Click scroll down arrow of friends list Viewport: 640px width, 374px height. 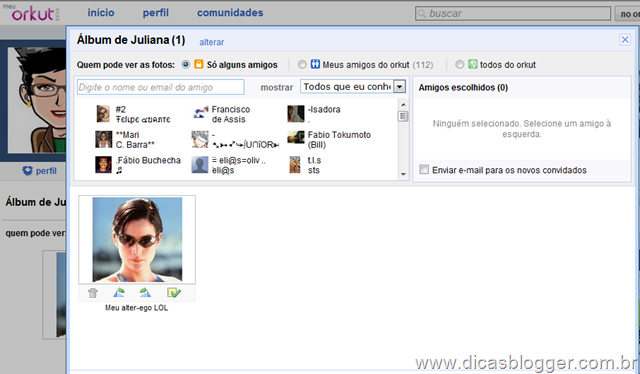[x=403, y=174]
